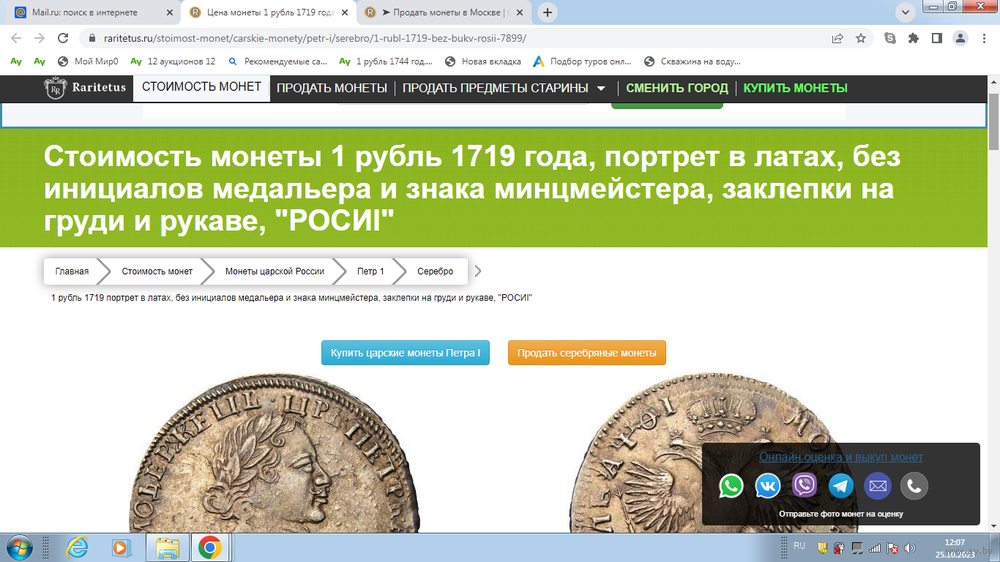Open Chrome three-dot menu
The height and width of the screenshot is (562, 1000).
(984, 38)
